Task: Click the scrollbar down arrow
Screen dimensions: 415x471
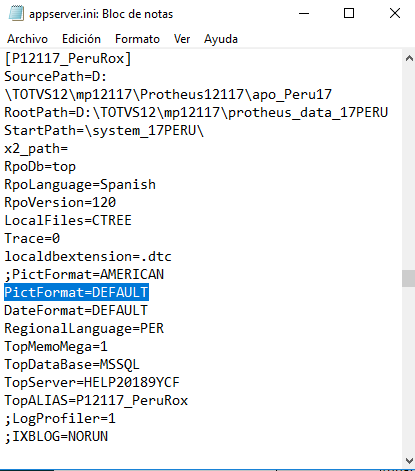Action: (409, 461)
